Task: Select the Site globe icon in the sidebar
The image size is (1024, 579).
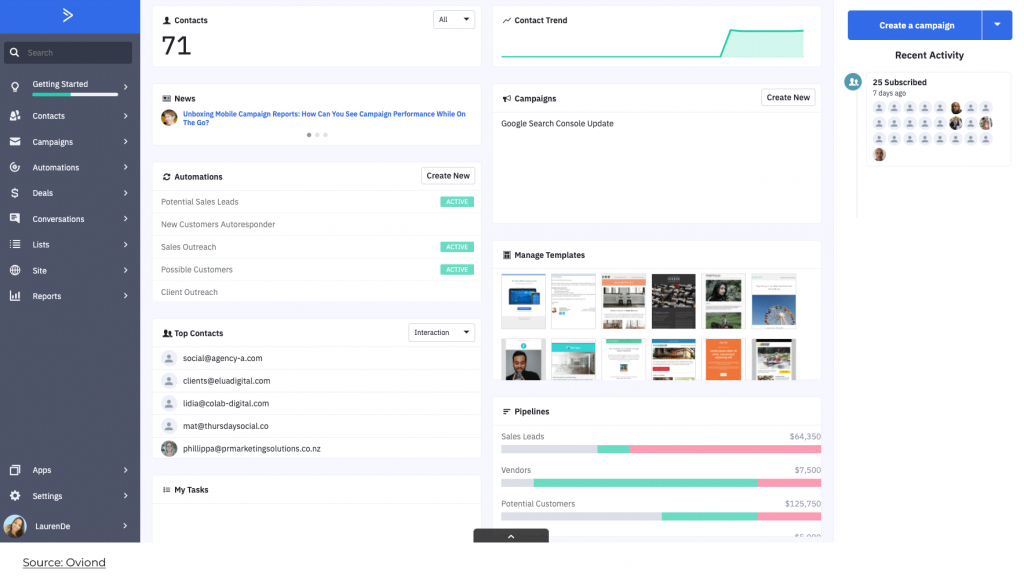Action: (x=17, y=270)
